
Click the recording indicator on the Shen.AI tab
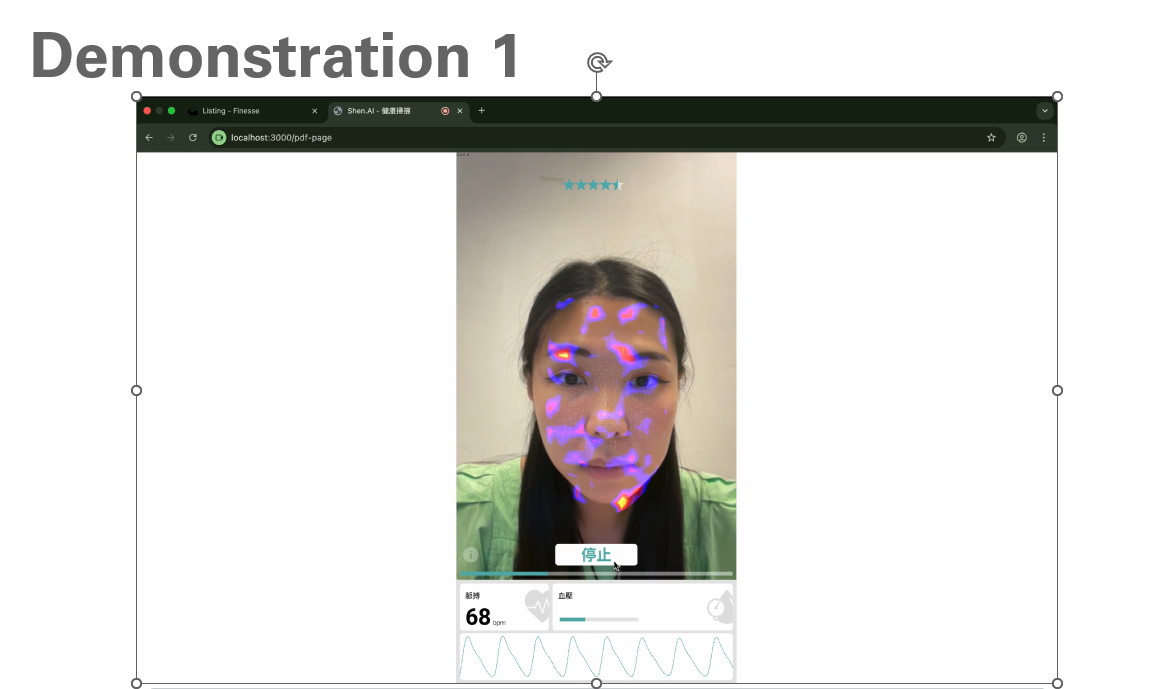pyautogui.click(x=445, y=111)
